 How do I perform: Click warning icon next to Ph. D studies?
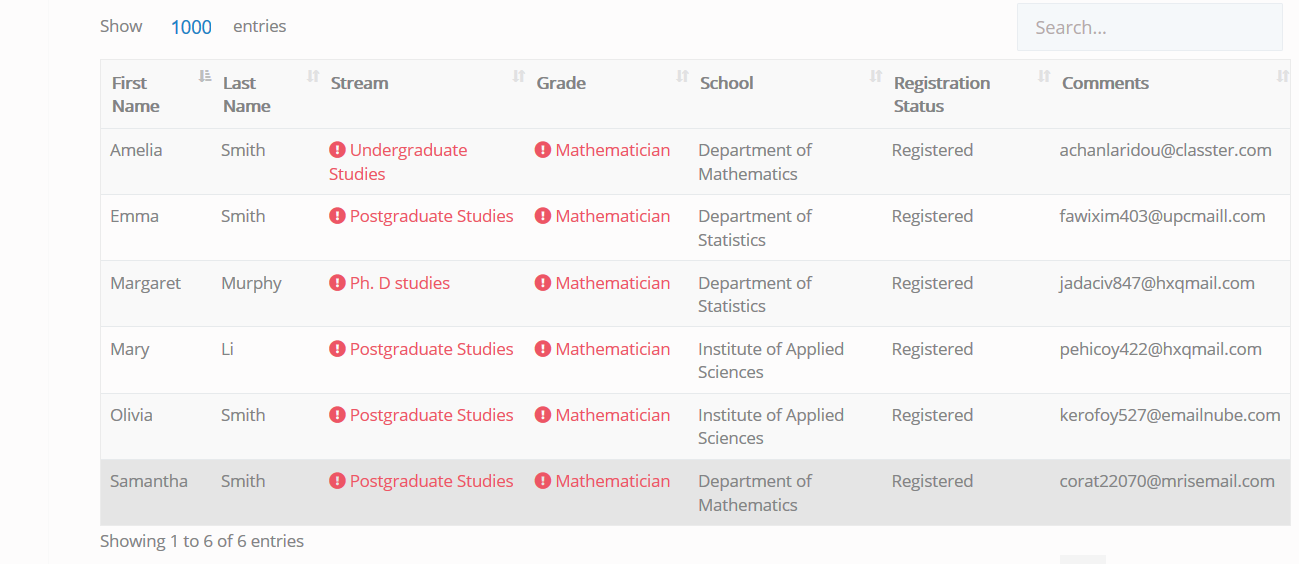(x=337, y=283)
